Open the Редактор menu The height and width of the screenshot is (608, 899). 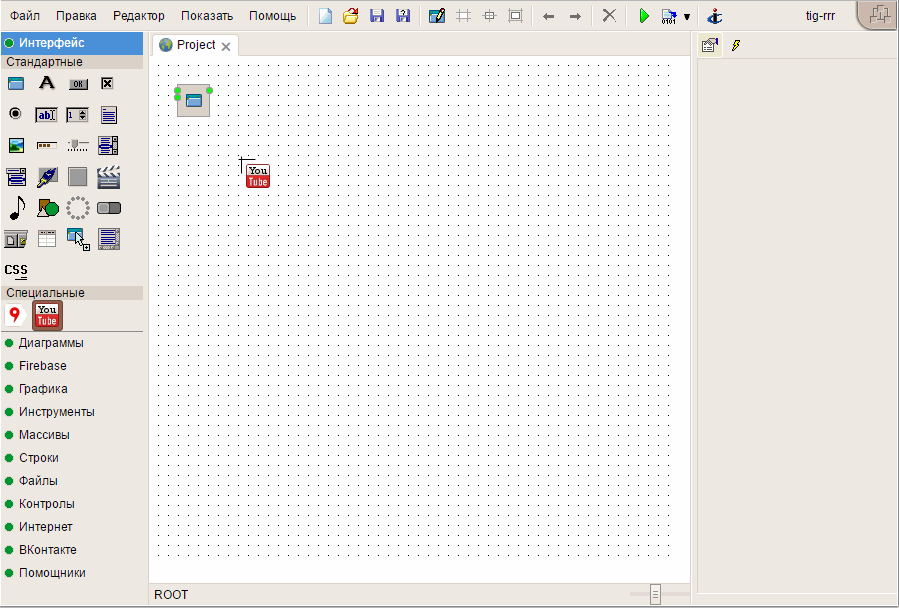139,16
